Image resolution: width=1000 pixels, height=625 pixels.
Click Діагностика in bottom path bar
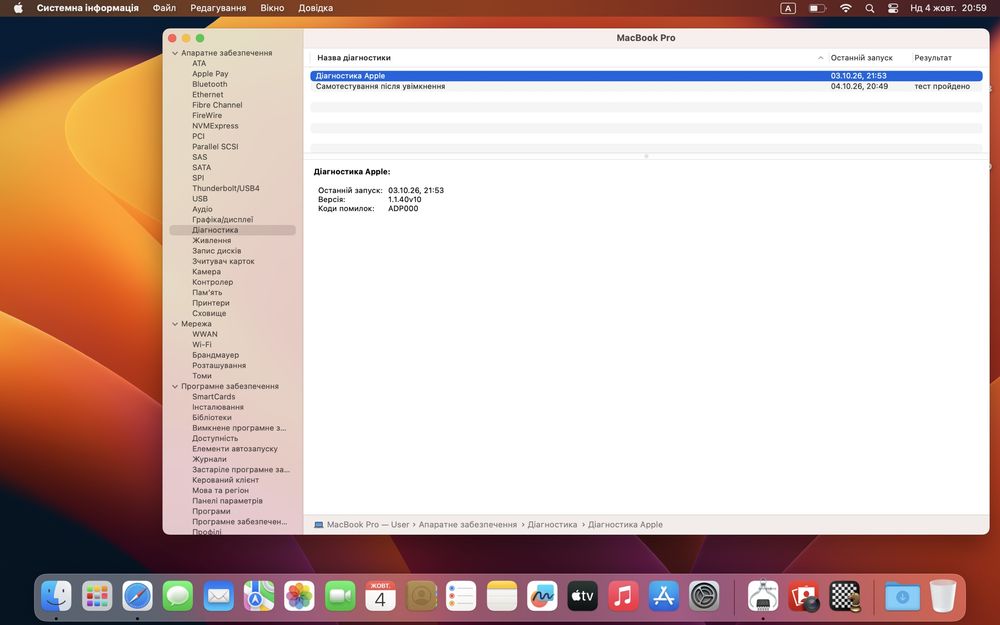pos(552,524)
